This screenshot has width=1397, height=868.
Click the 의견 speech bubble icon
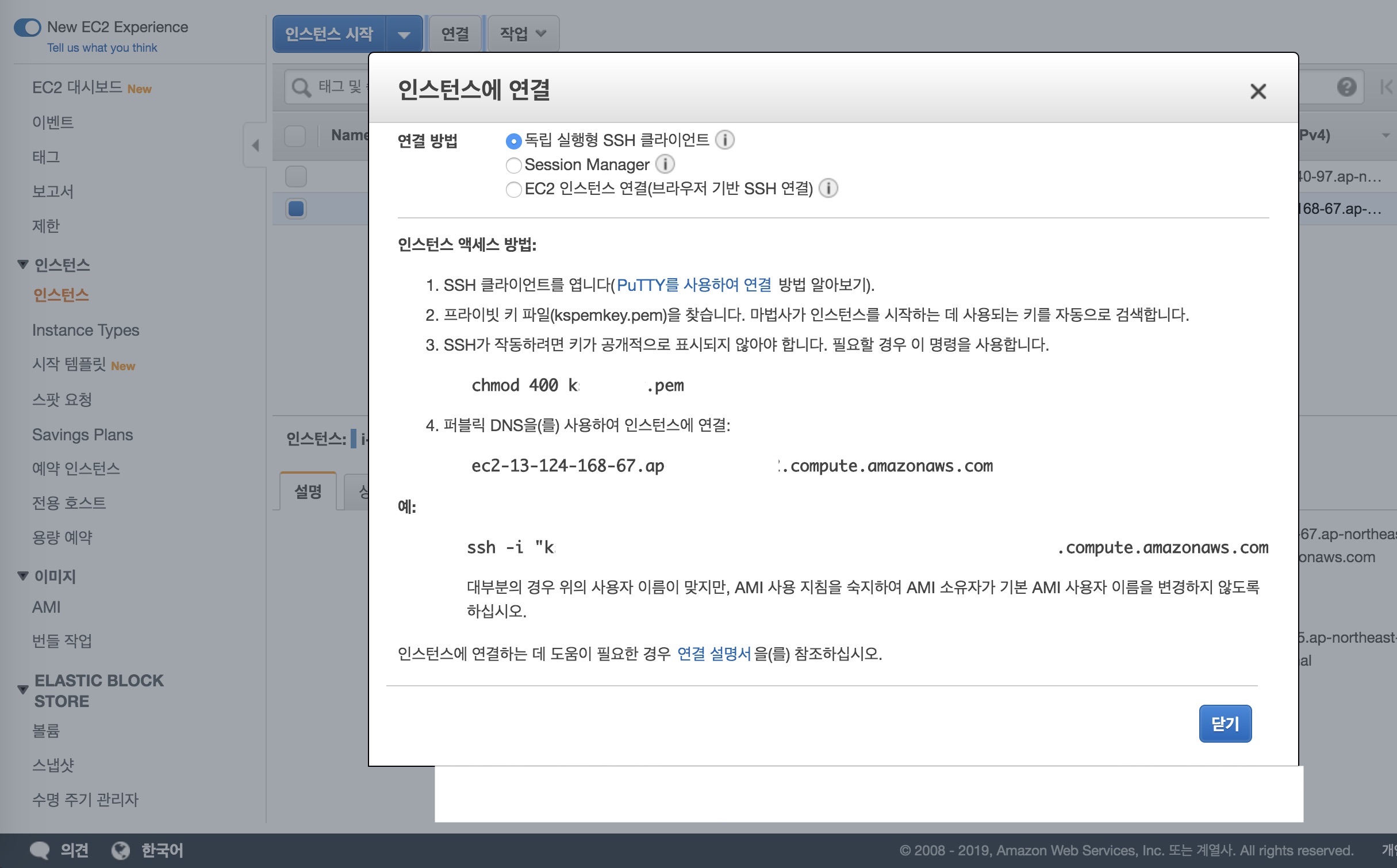pos(40,850)
